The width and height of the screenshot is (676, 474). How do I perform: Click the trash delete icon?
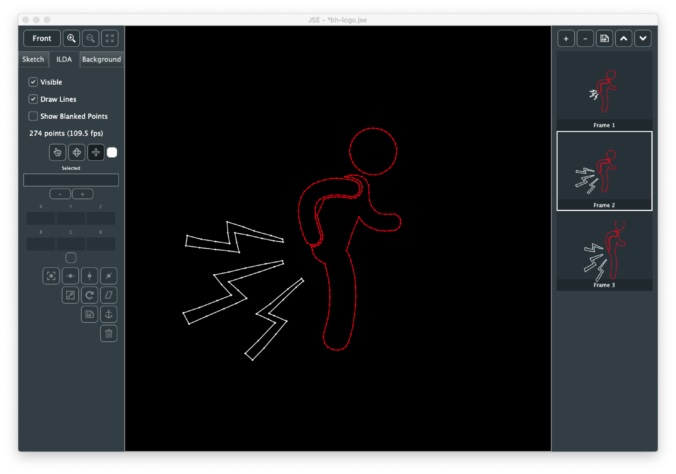coord(108,333)
